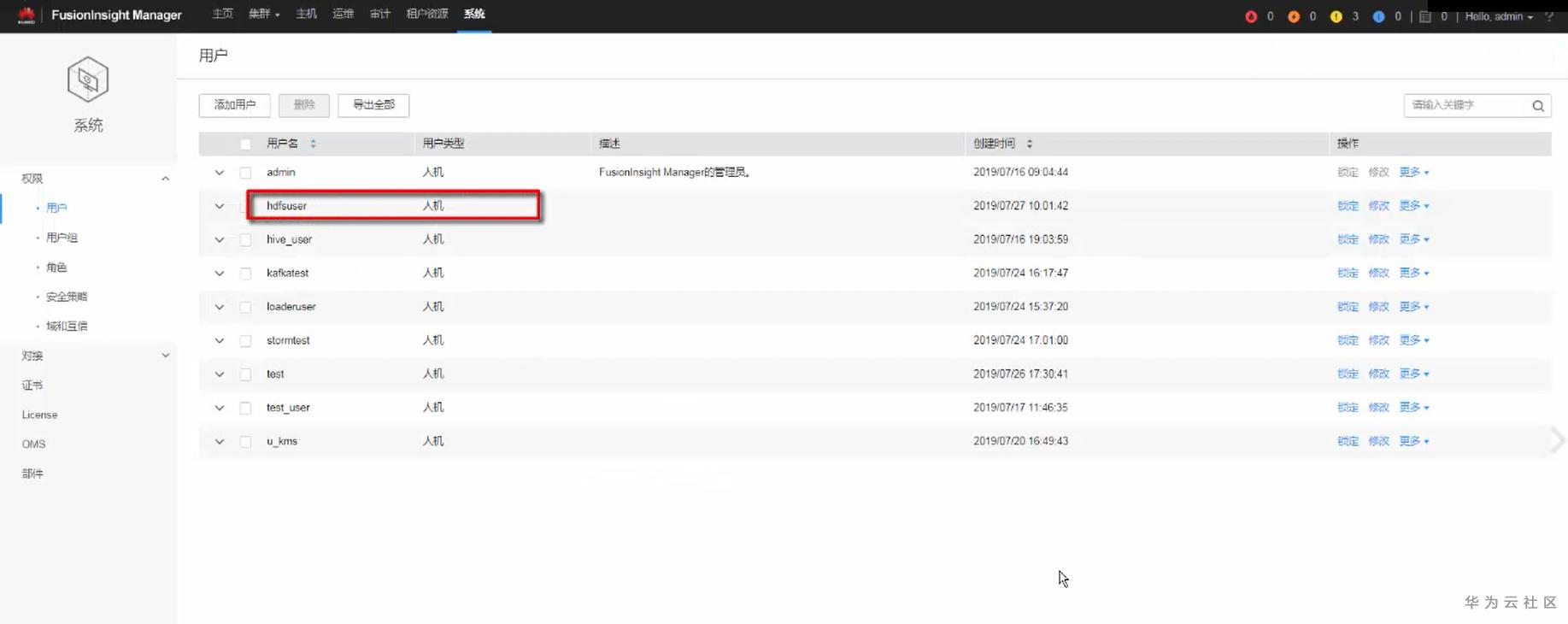
Task: Click the Huawei logo icon
Action: pos(26,15)
